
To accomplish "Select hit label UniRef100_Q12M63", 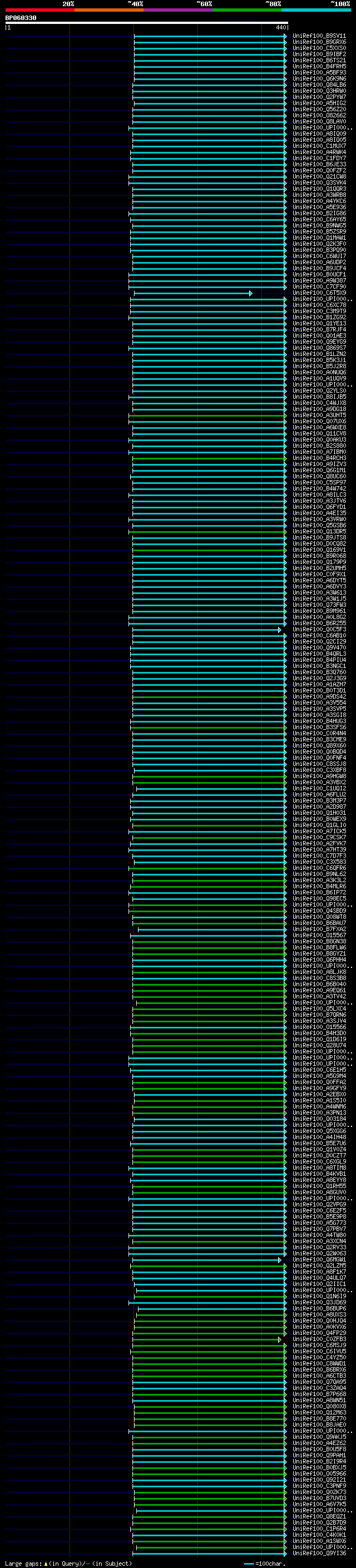I will 319,1412.
